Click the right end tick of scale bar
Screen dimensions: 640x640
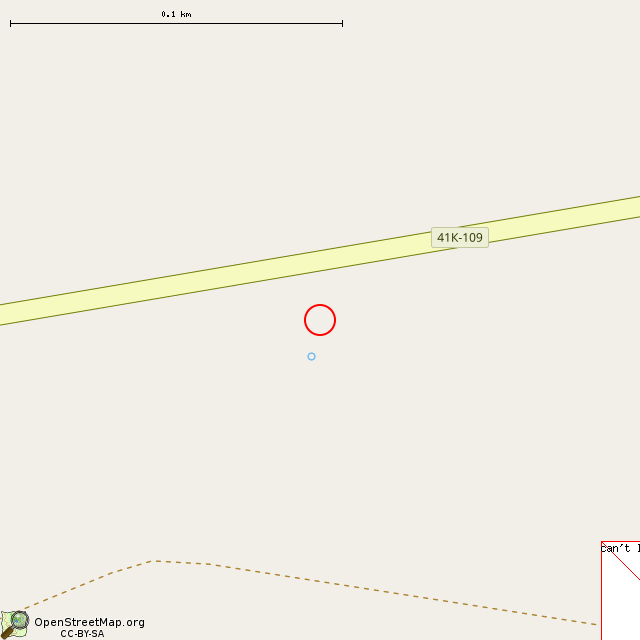pyautogui.click(x=342, y=24)
